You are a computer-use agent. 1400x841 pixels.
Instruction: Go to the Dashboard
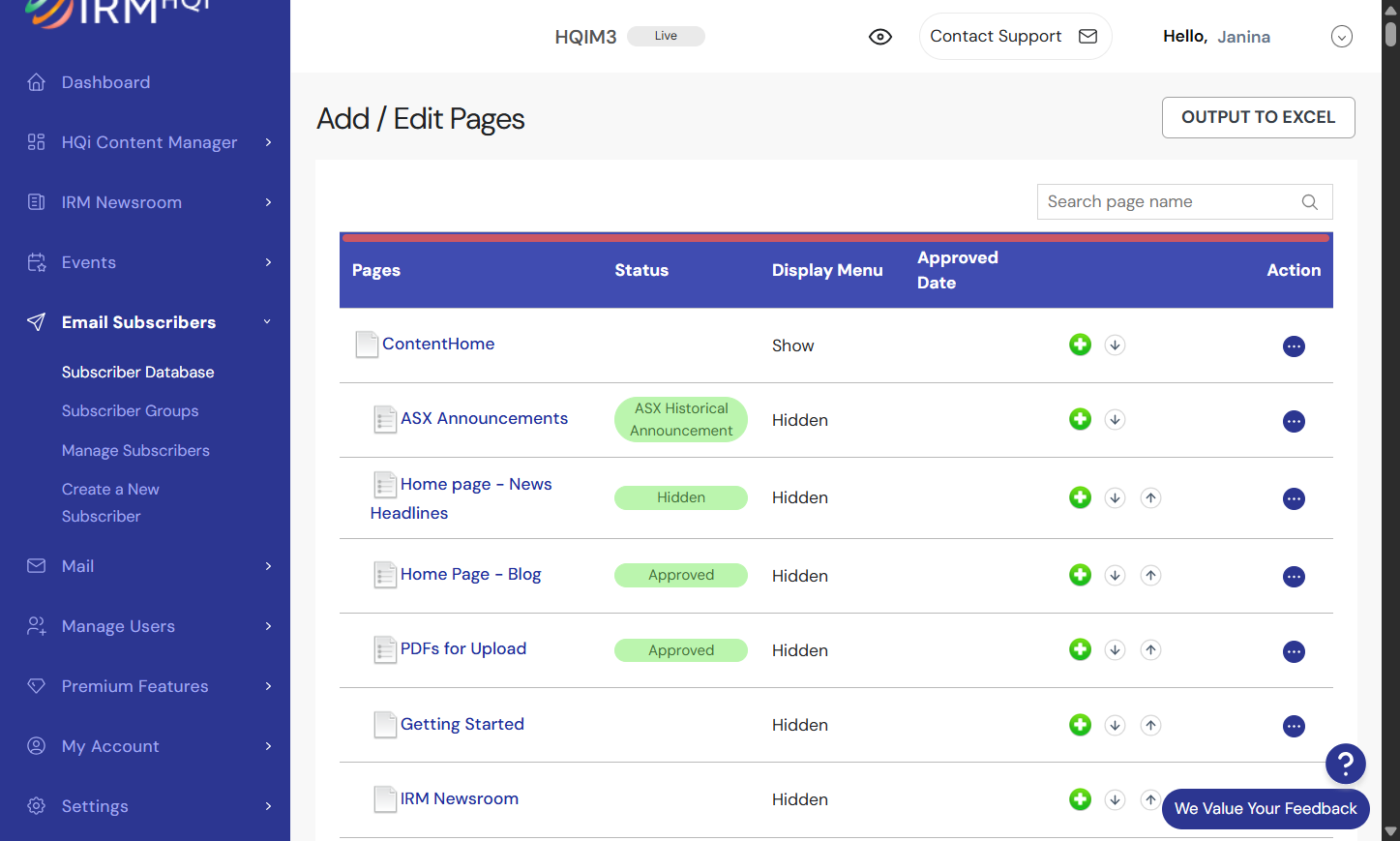[x=105, y=82]
